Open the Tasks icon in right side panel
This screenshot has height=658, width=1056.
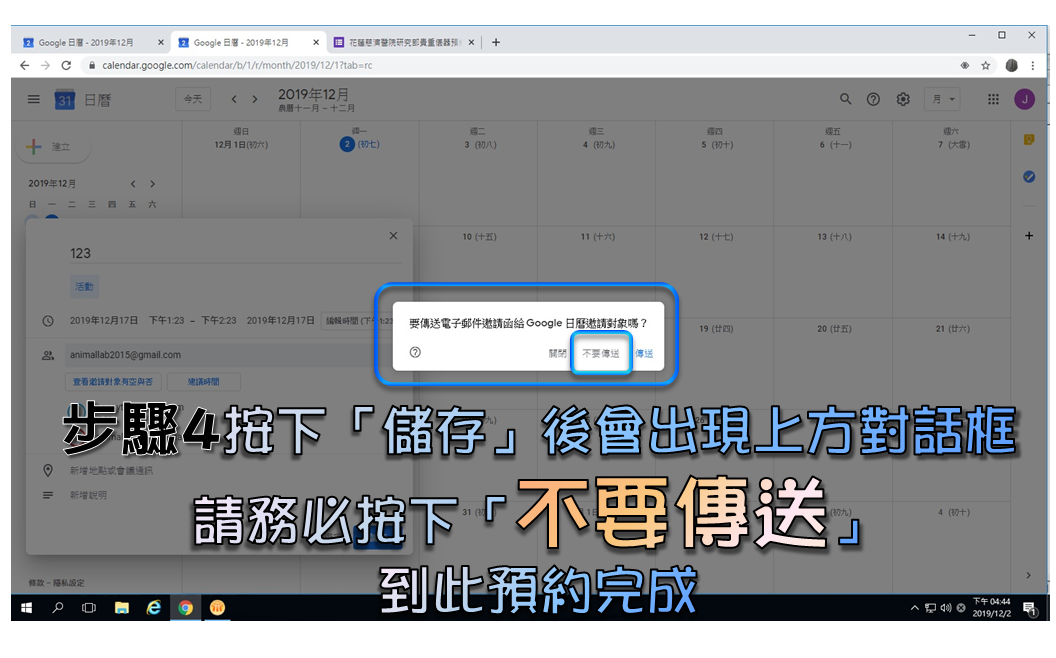(1029, 177)
